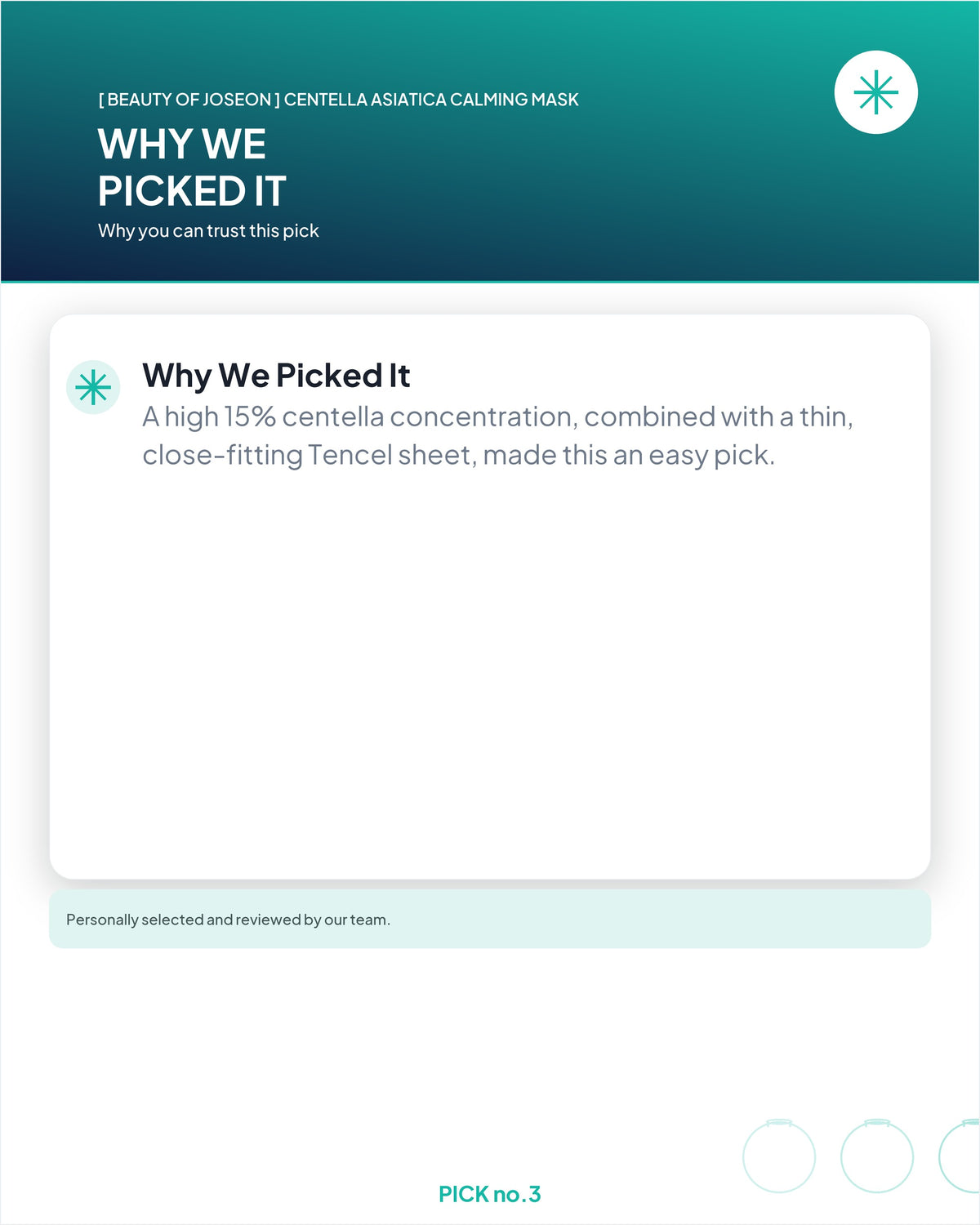Viewport: 980px width, 1225px height.
Task: Click the PICKED IT headline line
Action: pyautogui.click(x=192, y=191)
